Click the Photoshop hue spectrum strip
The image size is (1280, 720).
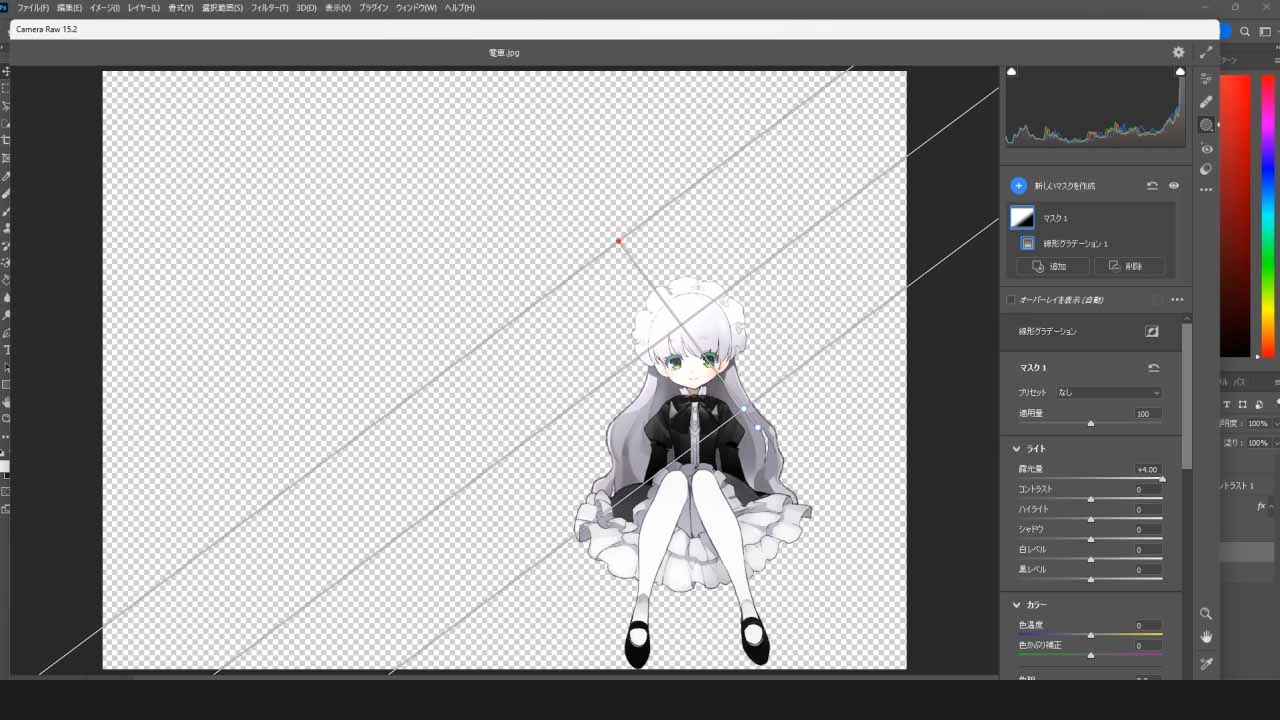point(1268,215)
